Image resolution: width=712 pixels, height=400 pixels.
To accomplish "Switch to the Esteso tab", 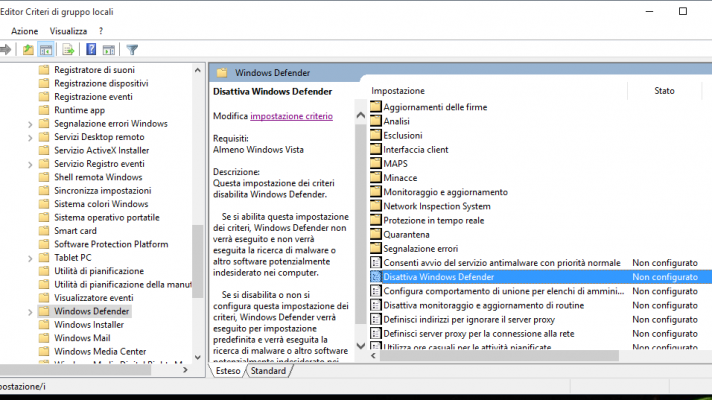I will tap(228, 371).
